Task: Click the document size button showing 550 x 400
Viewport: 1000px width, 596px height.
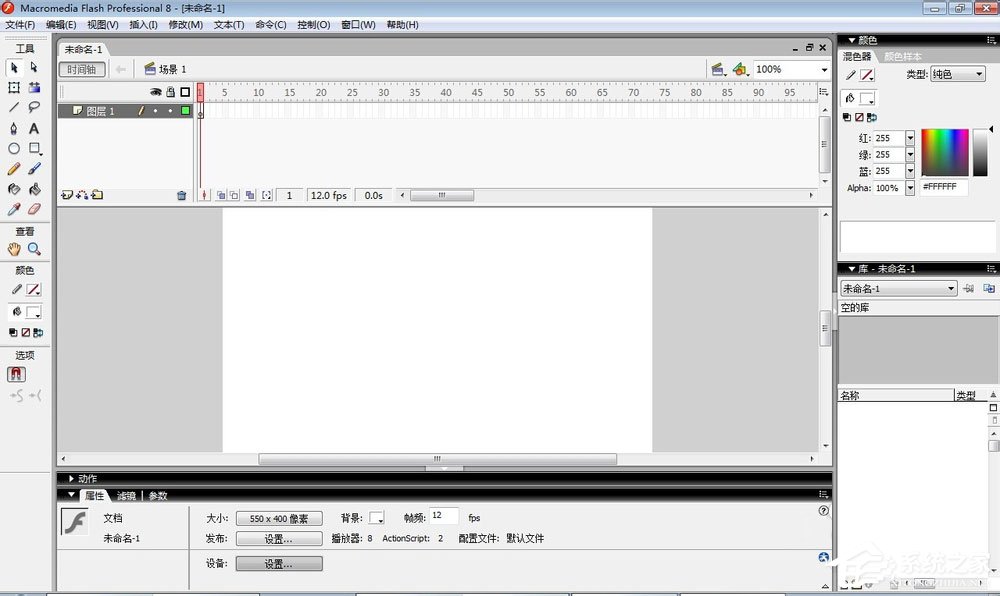Action: point(278,518)
